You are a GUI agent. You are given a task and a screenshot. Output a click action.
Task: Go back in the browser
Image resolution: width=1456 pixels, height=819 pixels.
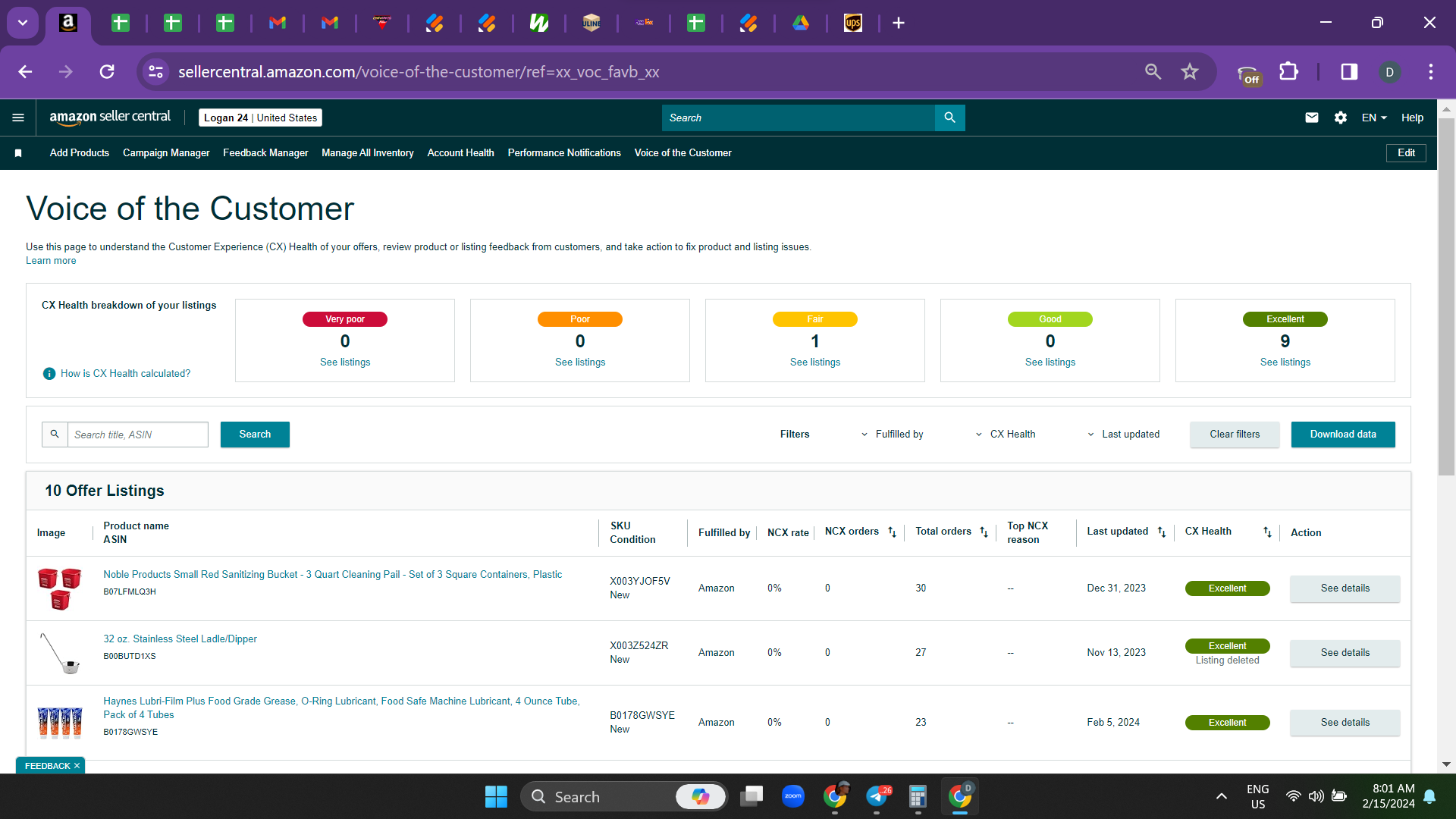click(25, 71)
